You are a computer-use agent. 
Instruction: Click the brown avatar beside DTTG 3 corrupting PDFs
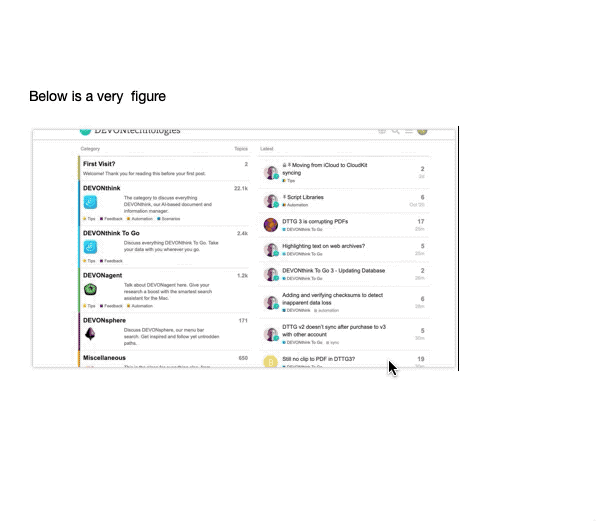271,225
